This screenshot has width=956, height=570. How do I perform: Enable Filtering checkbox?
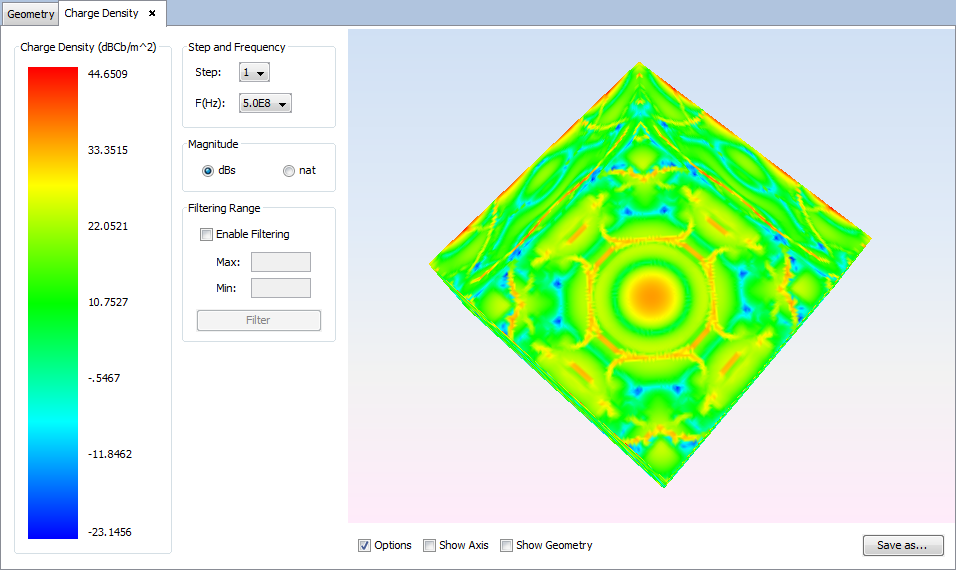point(207,234)
